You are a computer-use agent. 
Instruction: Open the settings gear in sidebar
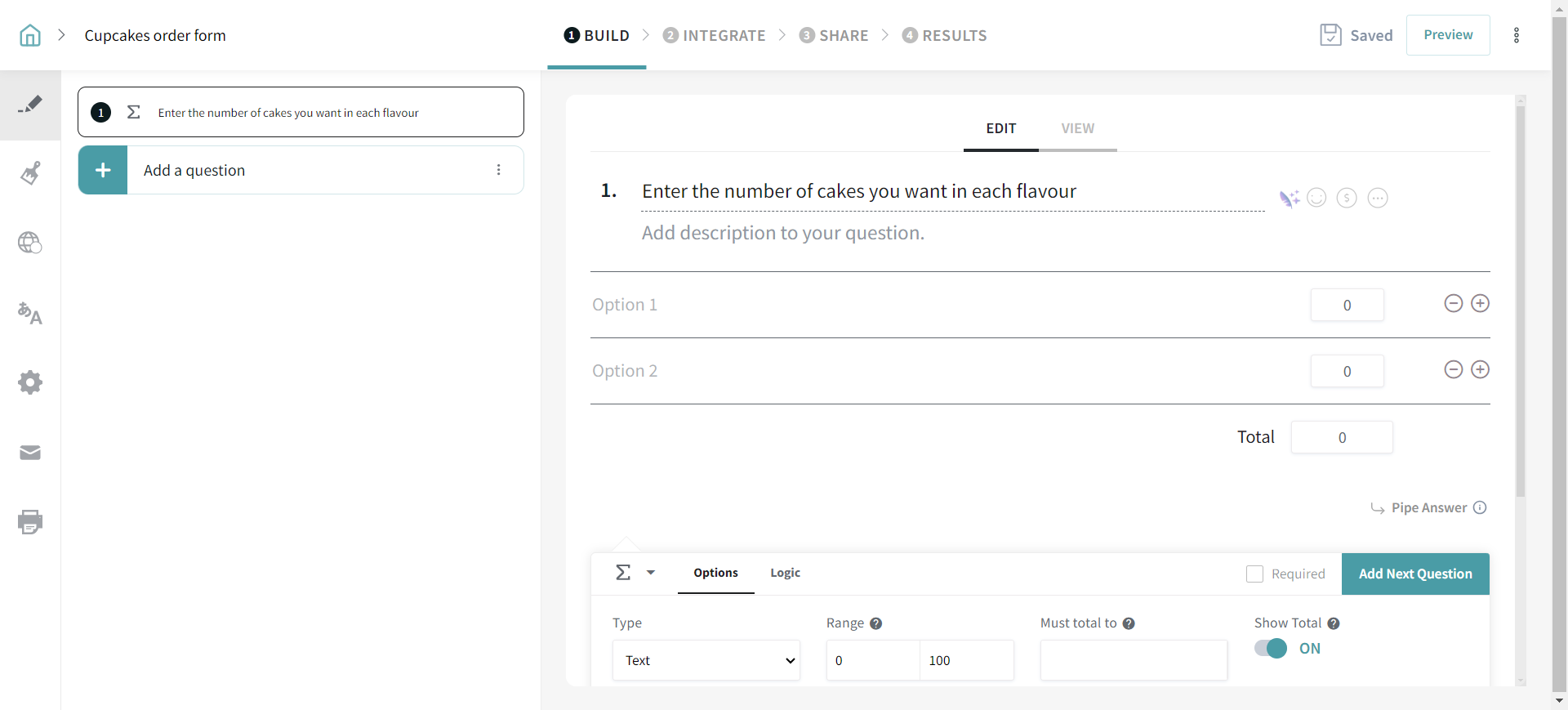tap(30, 382)
